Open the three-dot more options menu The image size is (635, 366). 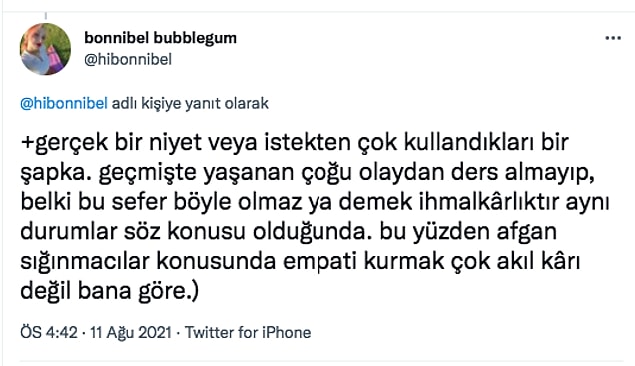(613, 38)
